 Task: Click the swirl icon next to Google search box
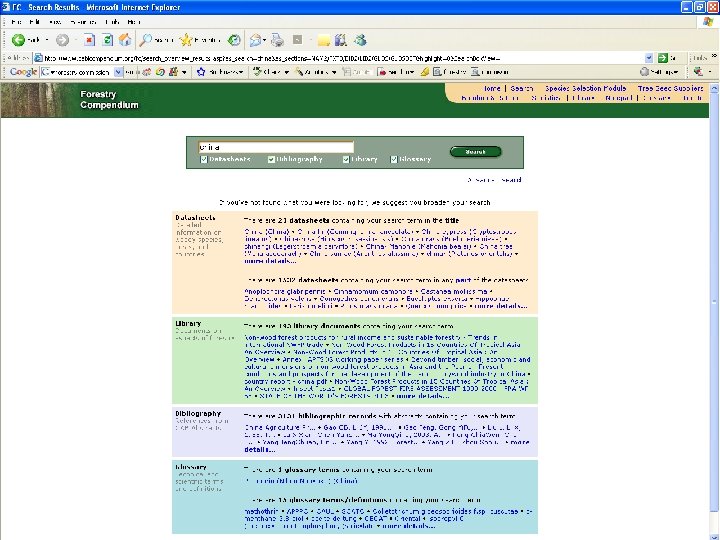(x=160, y=72)
